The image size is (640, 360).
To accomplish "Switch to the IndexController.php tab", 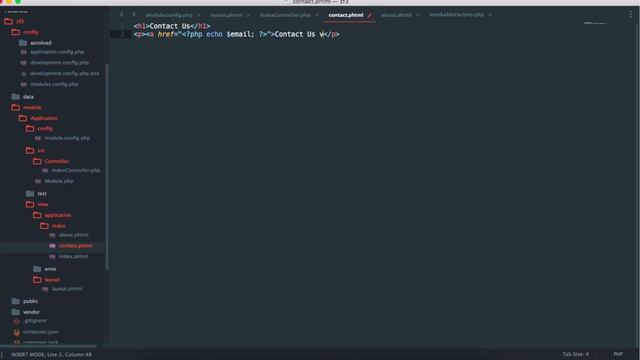I will pyautogui.click(x=285, y=15).
